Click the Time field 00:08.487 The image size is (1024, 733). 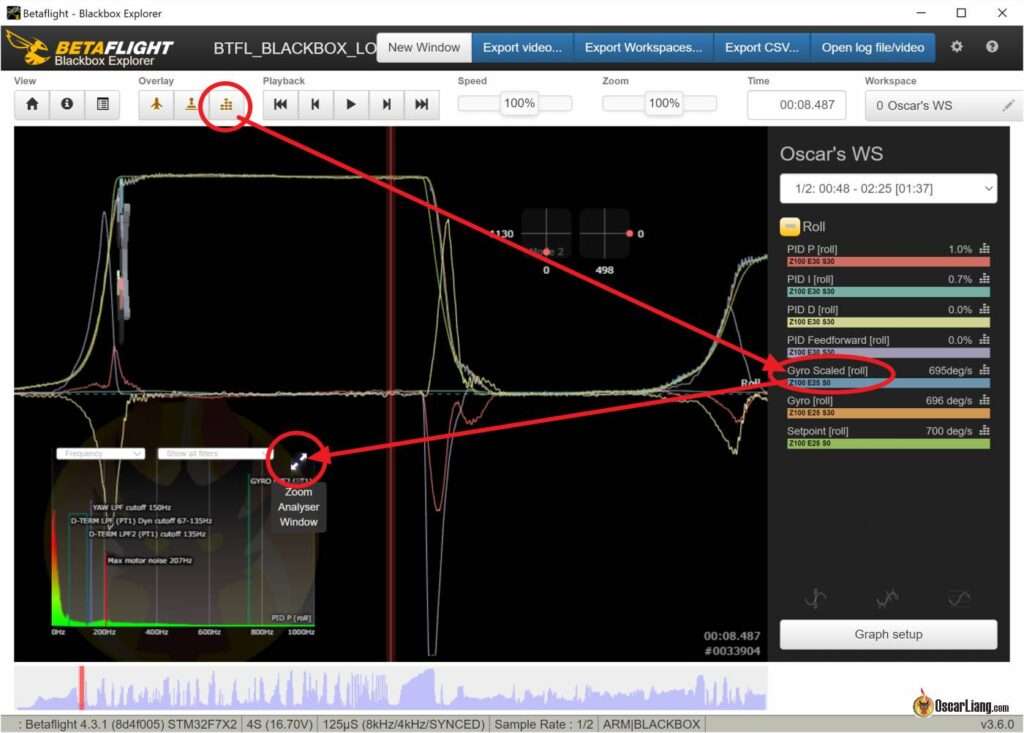coord(797,105)
